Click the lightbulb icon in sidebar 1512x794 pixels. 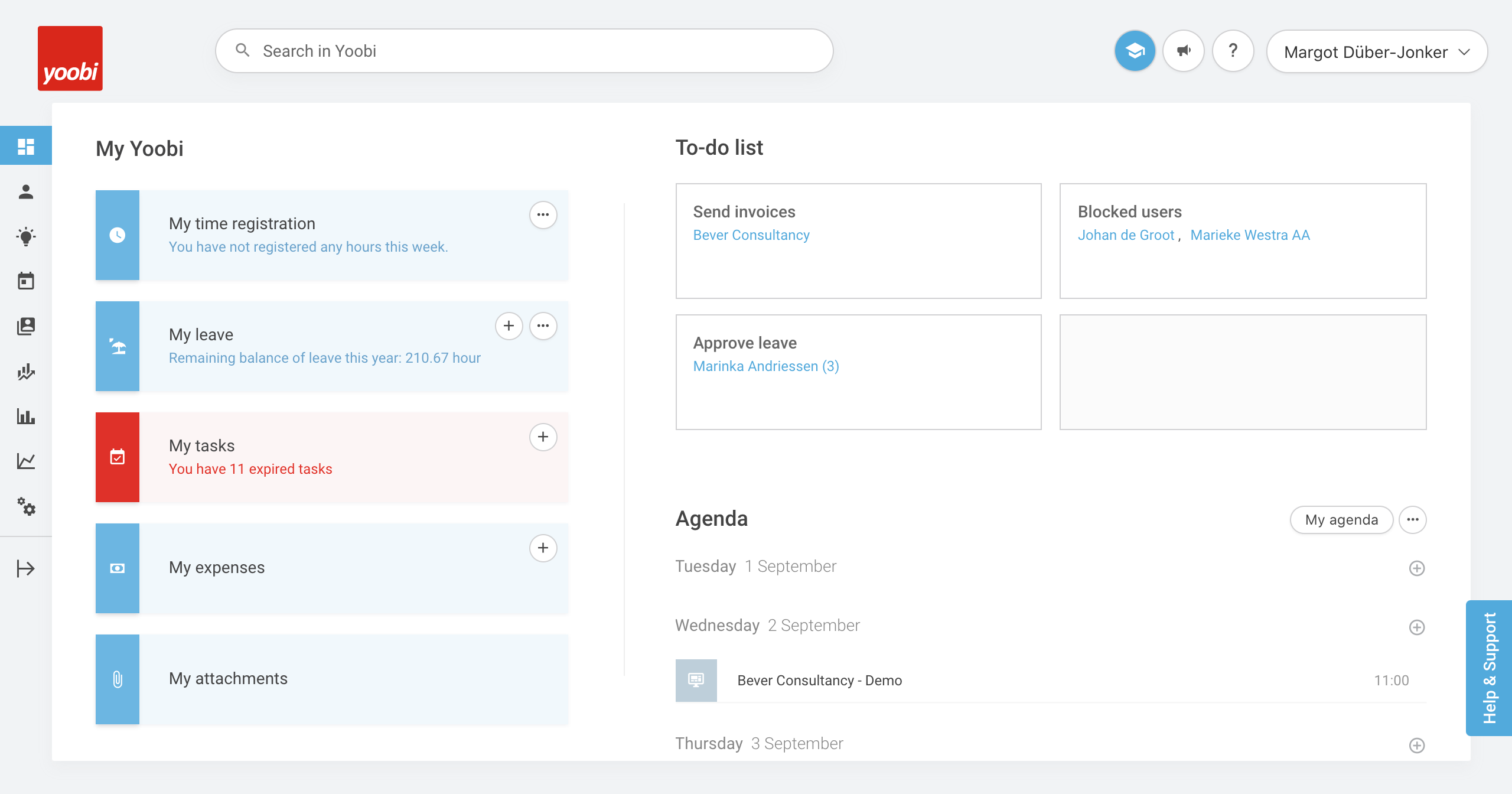click(26, 236)
